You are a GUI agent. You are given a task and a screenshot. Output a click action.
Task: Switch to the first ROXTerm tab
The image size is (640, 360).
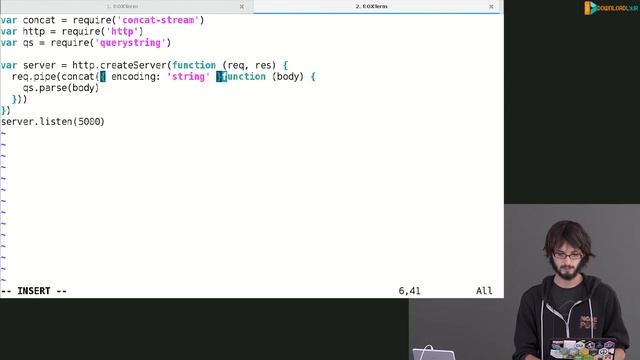click(122, 7)
